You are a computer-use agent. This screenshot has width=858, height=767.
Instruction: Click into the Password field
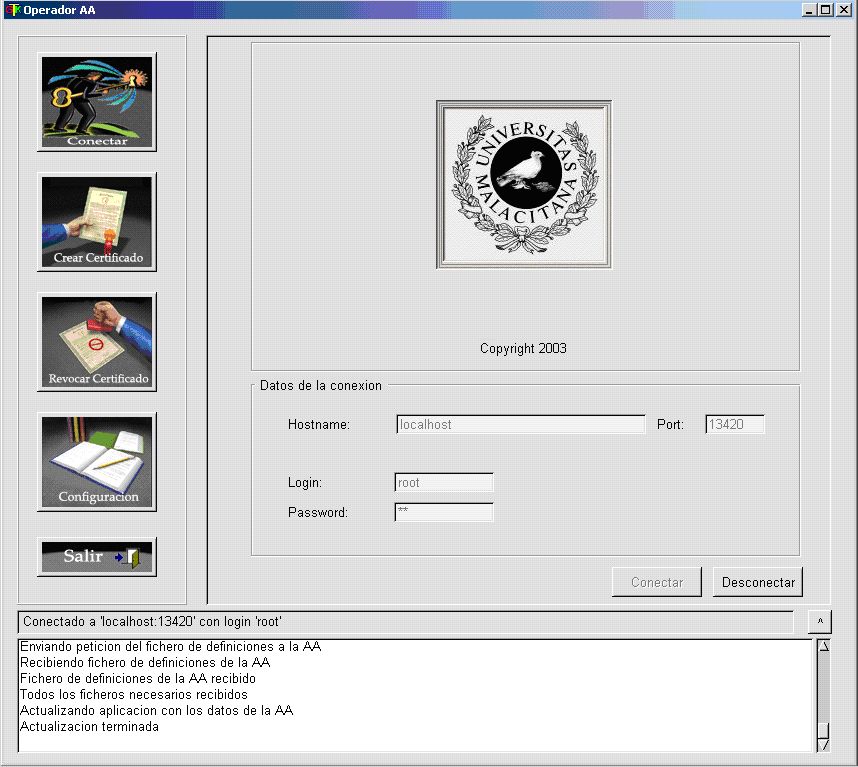pos(444,513)
